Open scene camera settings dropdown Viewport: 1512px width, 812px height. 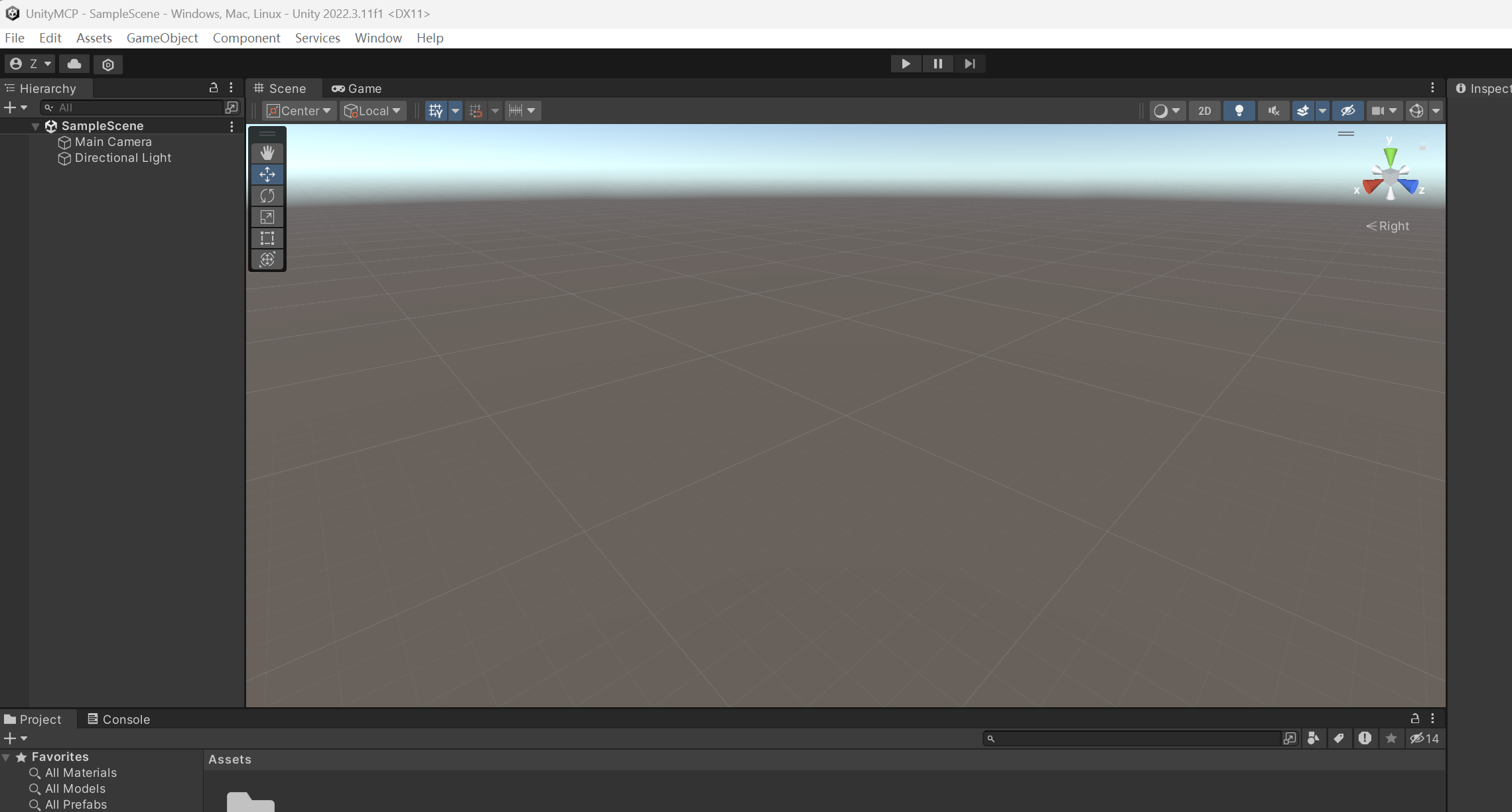coord(1384,111)
